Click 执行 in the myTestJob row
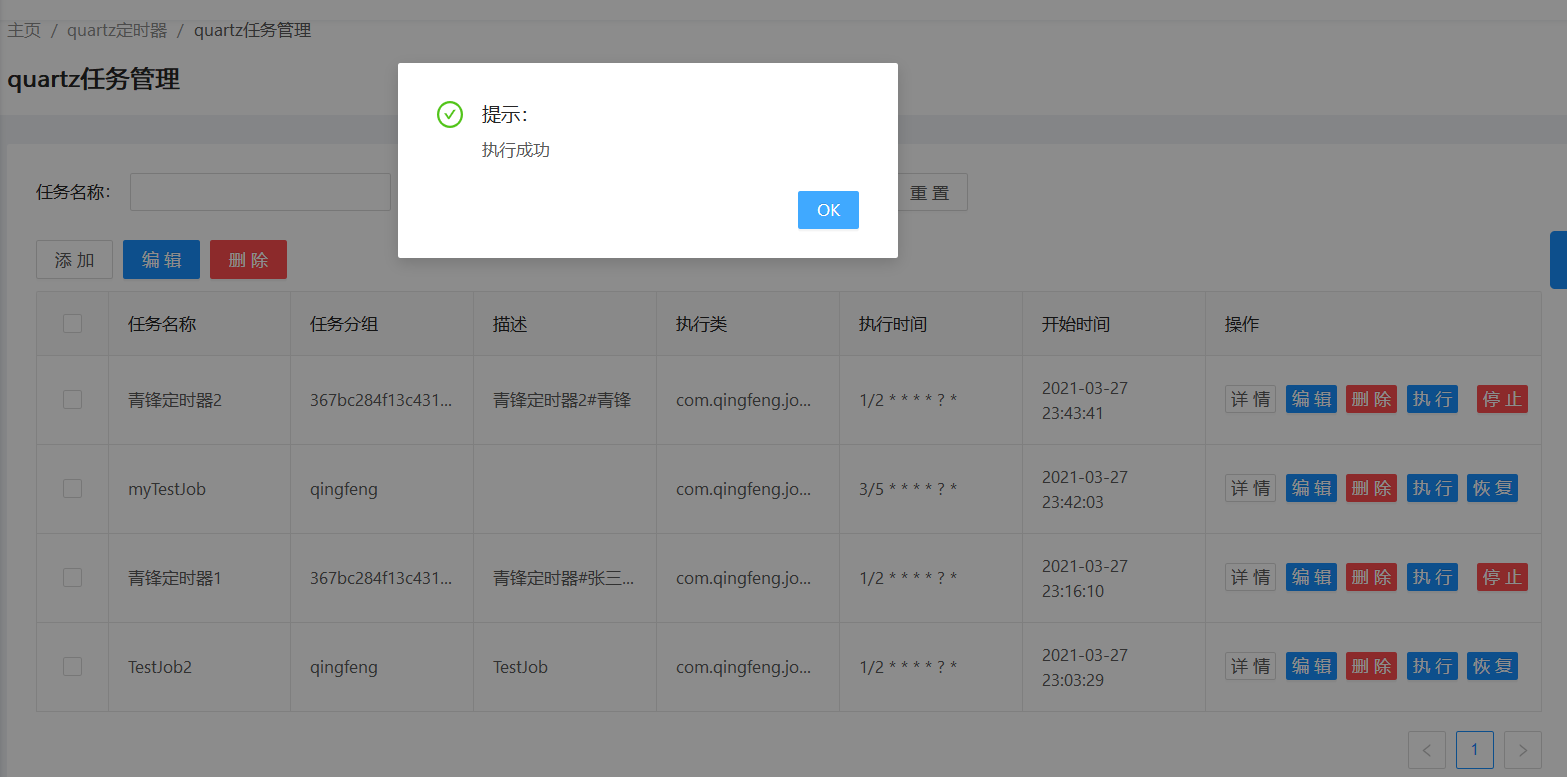1567x777 pixels. pyautogui.click(x=1432, y=488)
